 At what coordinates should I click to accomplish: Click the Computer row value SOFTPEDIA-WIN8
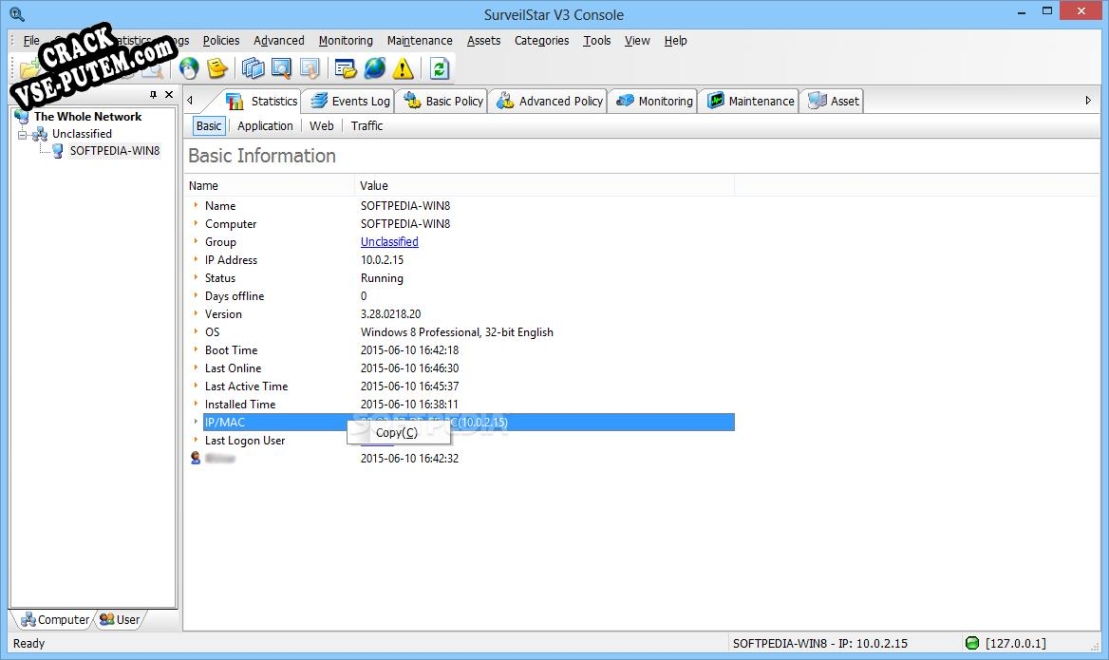pos(405,224)
